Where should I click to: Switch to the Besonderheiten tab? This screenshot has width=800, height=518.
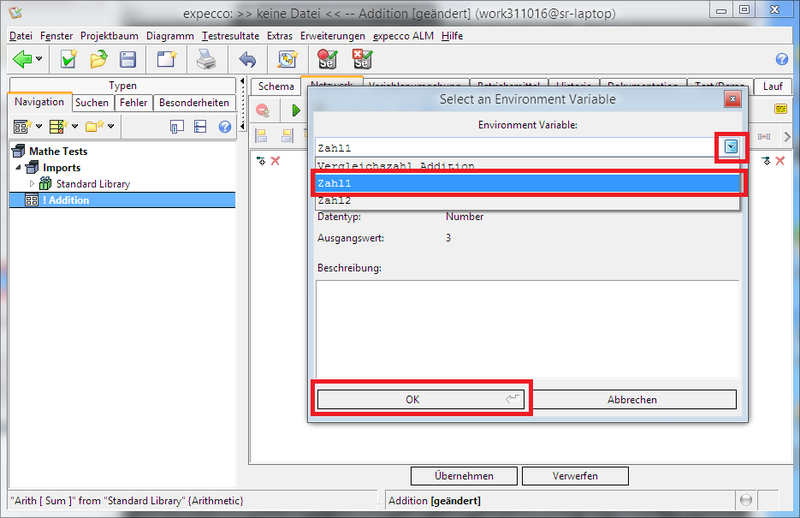coord(194,103)
